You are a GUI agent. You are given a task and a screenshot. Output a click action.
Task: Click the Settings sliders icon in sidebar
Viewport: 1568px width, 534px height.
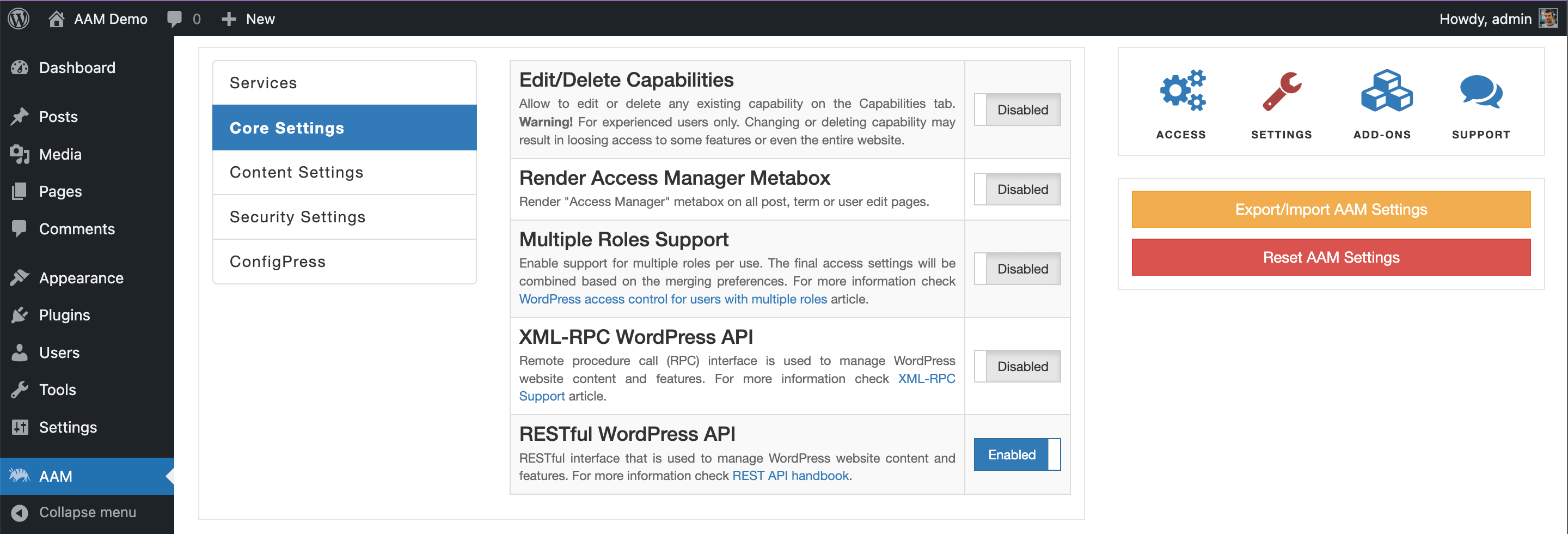coord(20,427)
